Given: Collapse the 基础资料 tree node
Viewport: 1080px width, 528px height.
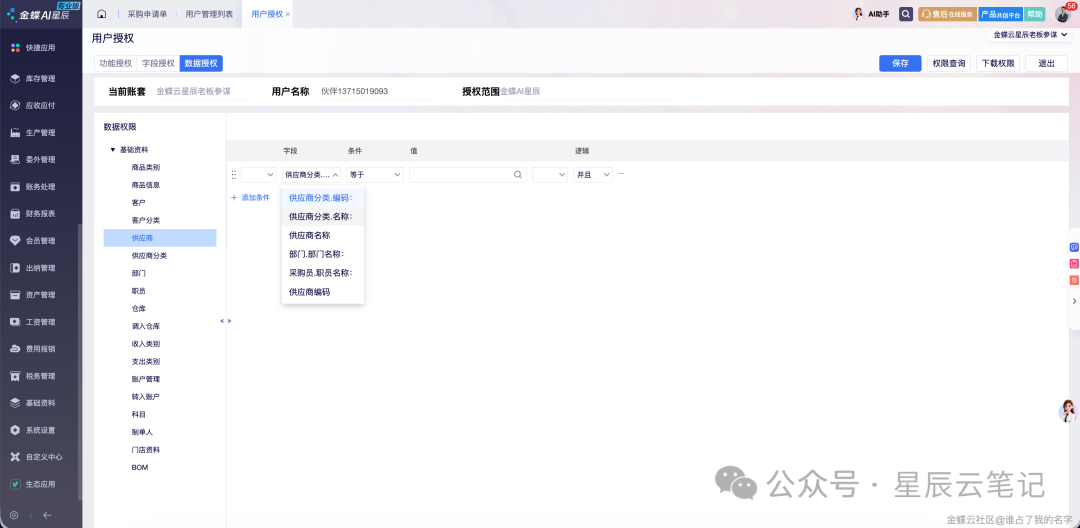Looking at the screenshot, I should 112,149.
